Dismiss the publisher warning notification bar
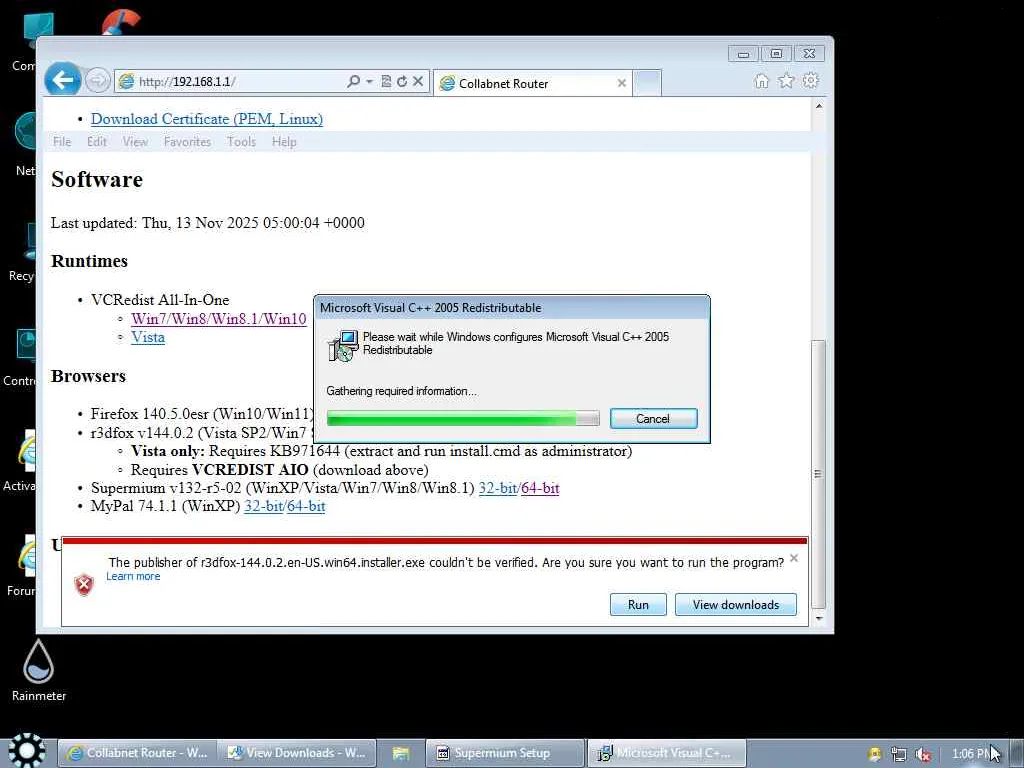1024x768 pixels. [x=793, y=558]
